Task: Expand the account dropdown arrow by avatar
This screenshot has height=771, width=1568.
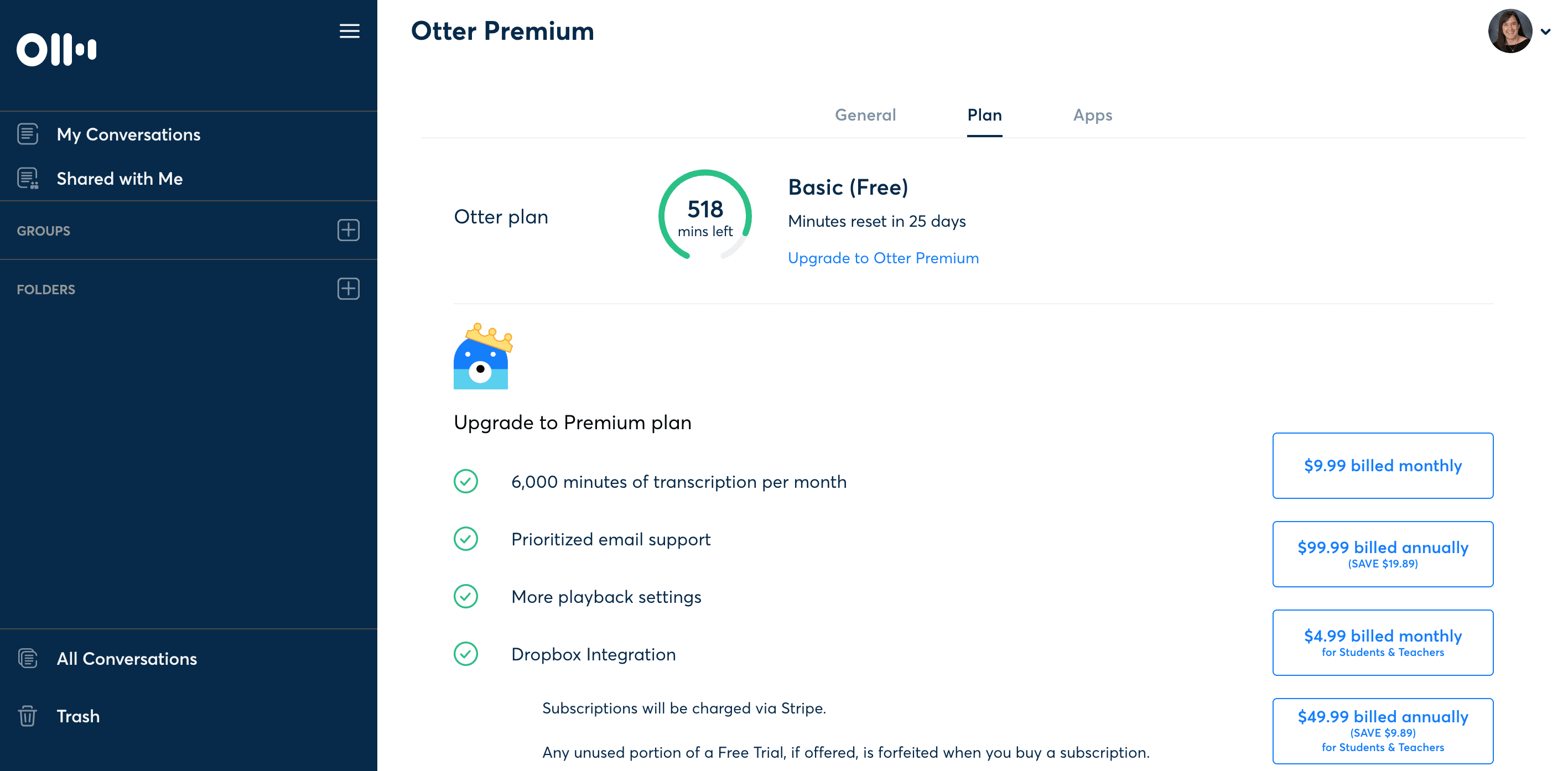Action: click(1545, 32)
